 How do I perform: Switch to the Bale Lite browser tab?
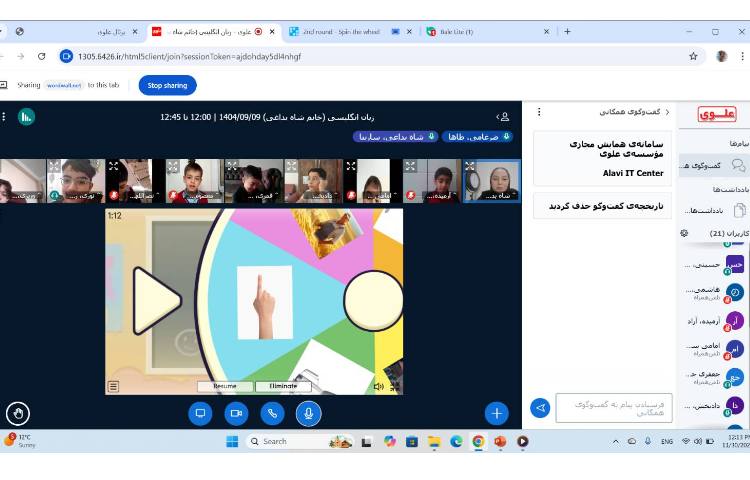(488, 32)
